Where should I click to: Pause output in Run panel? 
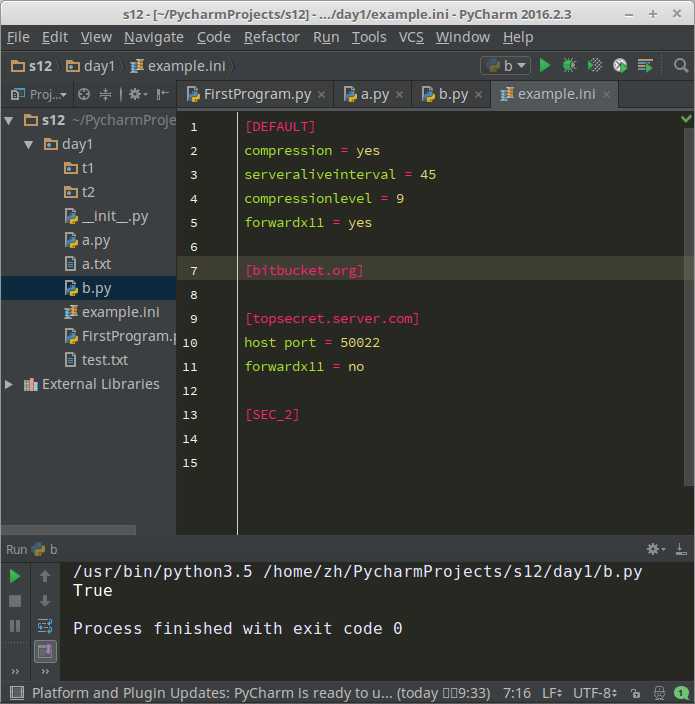pyautogui.click(x=15, y=625)
